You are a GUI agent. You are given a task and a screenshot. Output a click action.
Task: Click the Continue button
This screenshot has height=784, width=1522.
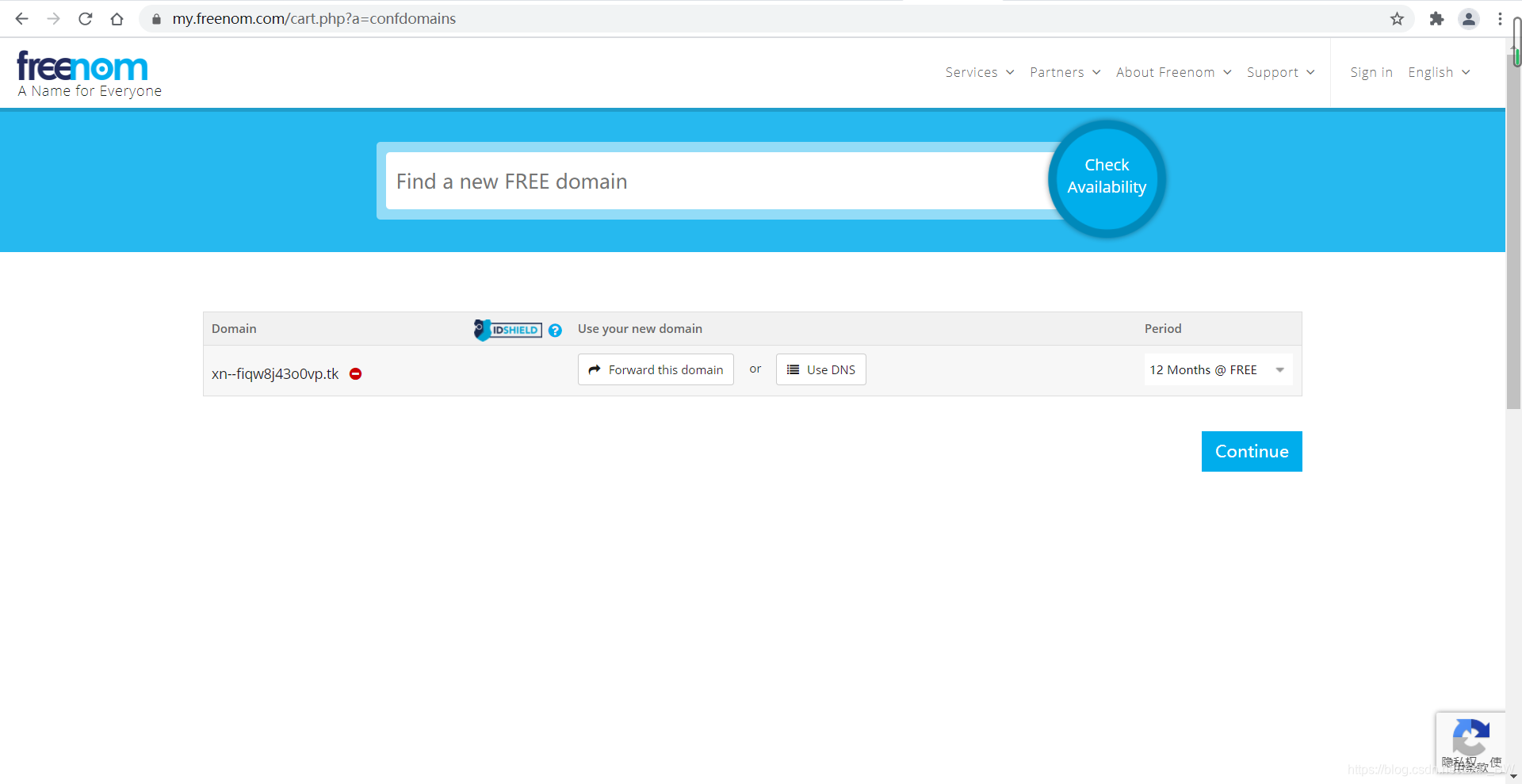point(1252,451)
